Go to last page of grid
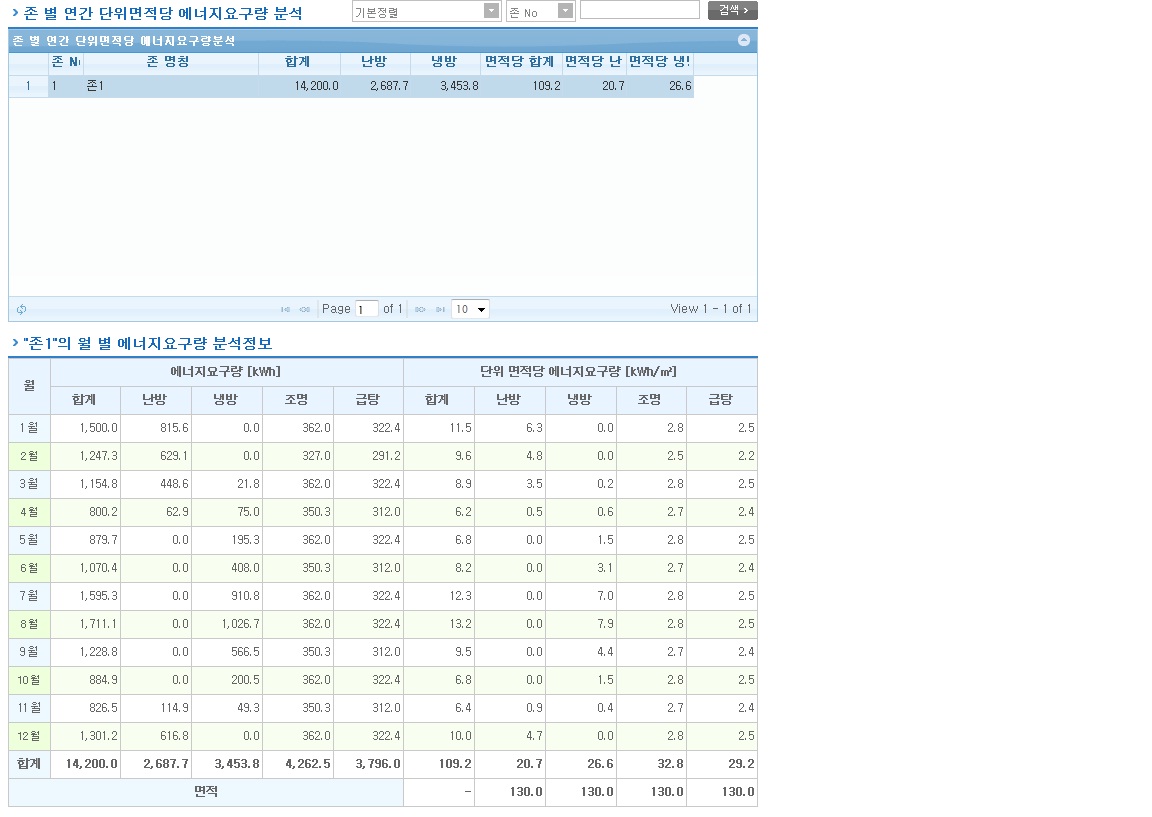1152x817 pixels. (x=439, y=310)
